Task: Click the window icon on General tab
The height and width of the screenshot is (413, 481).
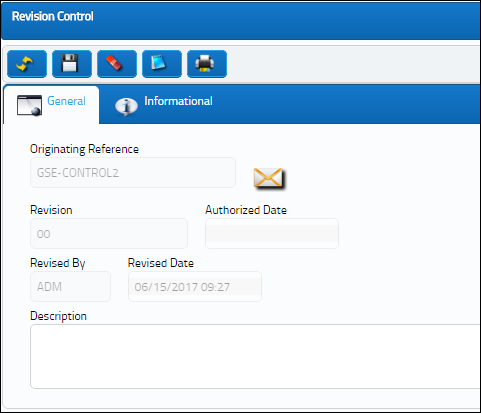Action: [30, 106]
